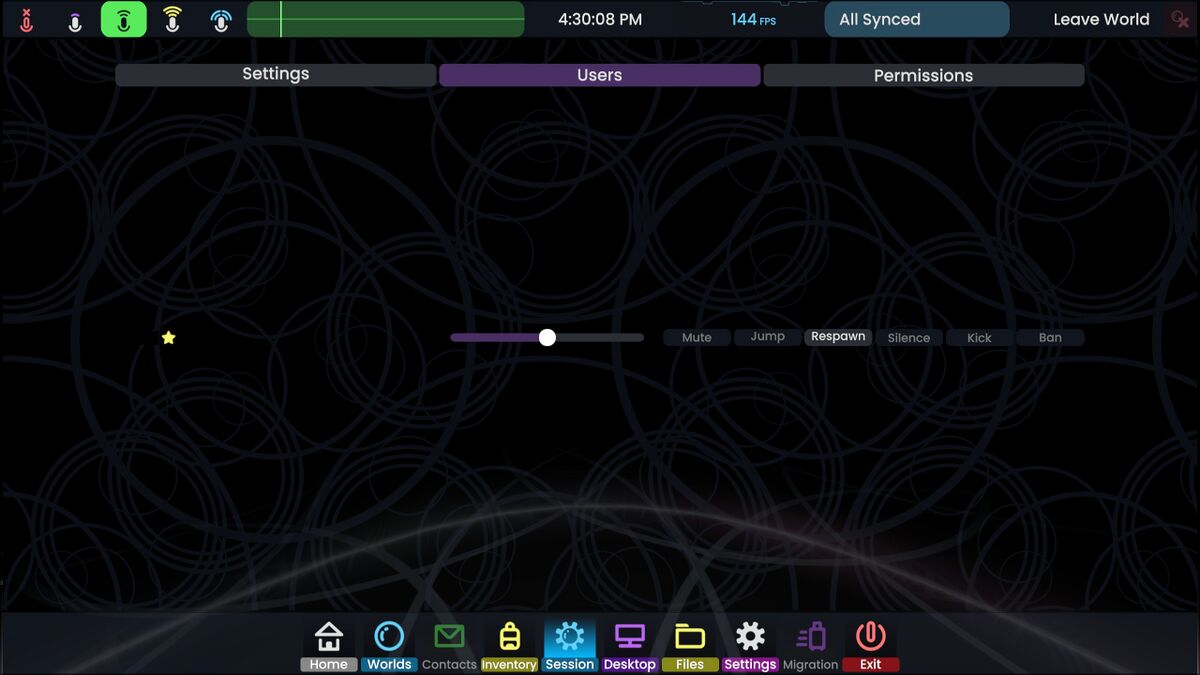Screen dimensions: 1200x675
Task: Mute your microphone
Action: pyautogui.click(x=26, y=19)
